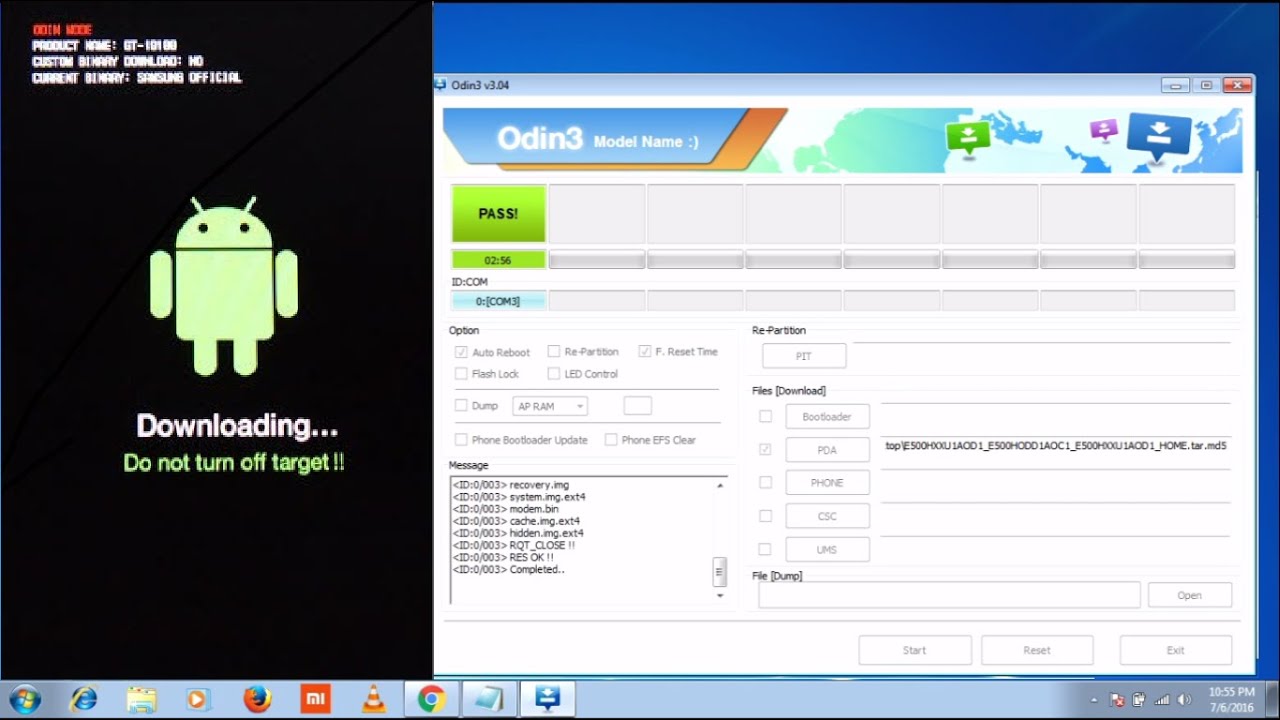The width and height of the screenshot is (1280, 720).
Task: Enable Phone Bootloader Update checkbox
Action: (461, 440)
